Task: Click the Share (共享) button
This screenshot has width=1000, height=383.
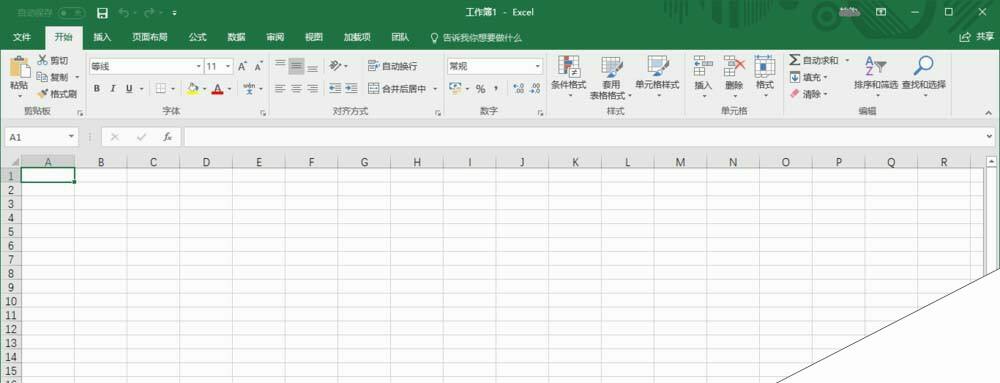Action: pos(977,38)
